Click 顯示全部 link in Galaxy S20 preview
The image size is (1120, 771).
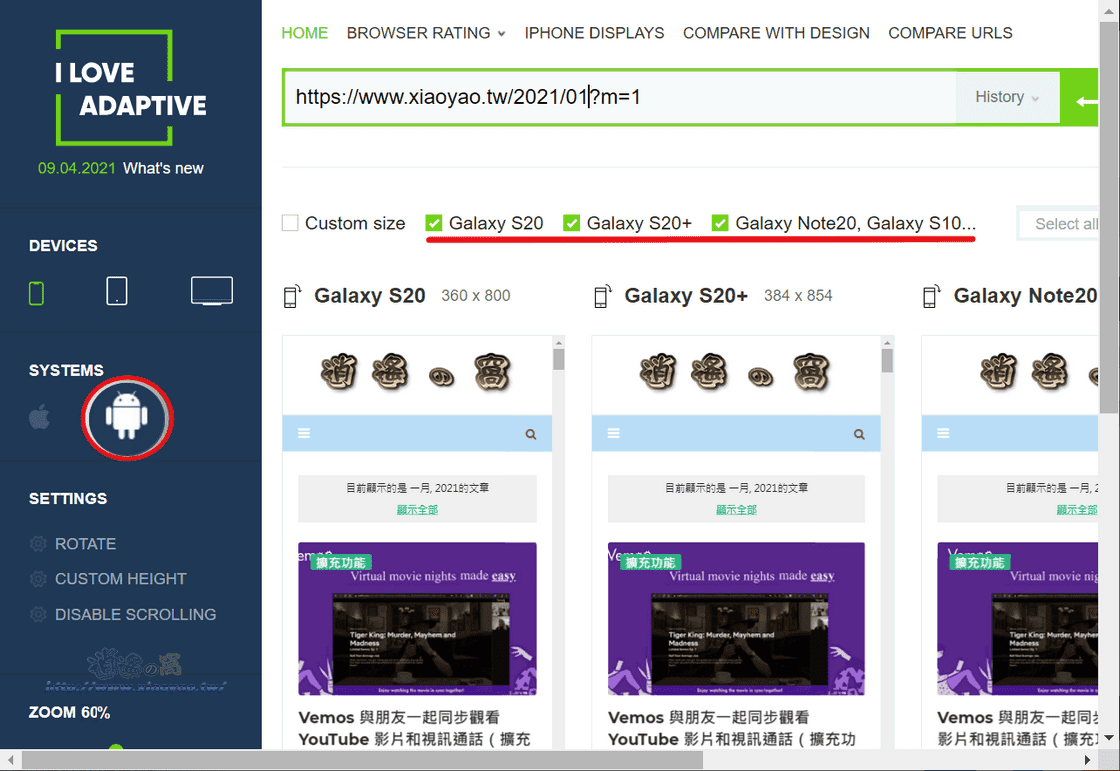(x=417, y=509)
